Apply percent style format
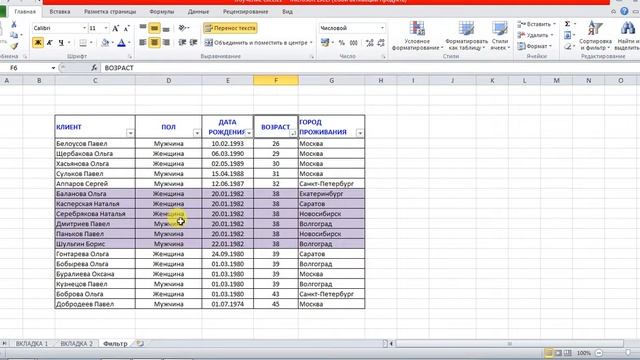 [342, 42]
